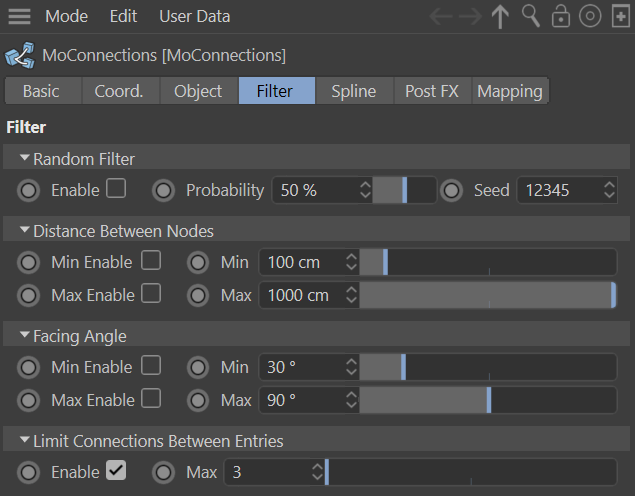Viewport: 635px width, 496px height.
Task: Open the hamburger menu icon
Action: coord(19,16)
